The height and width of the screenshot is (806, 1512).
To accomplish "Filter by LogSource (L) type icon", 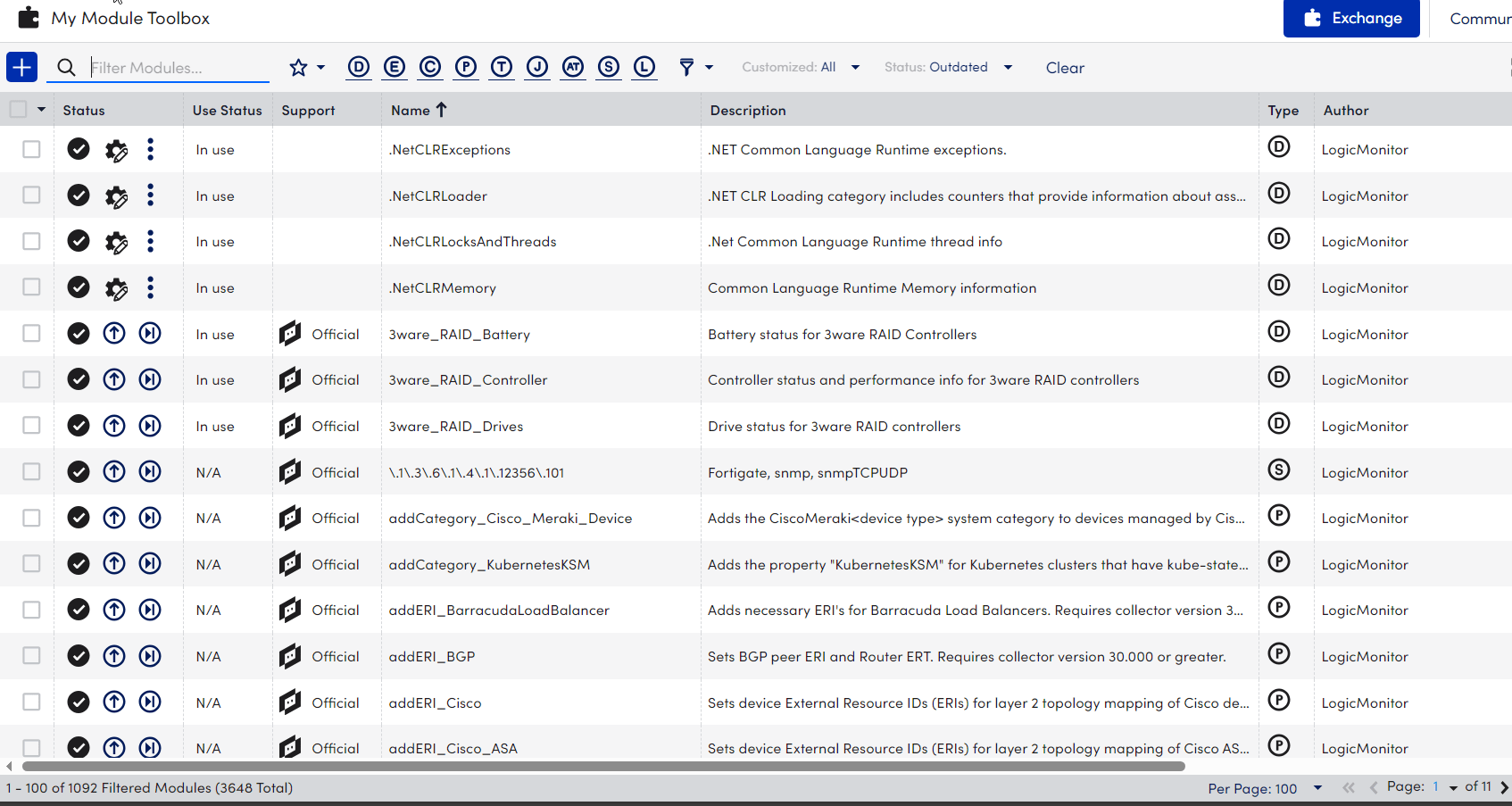I will [x=644, y=67].
